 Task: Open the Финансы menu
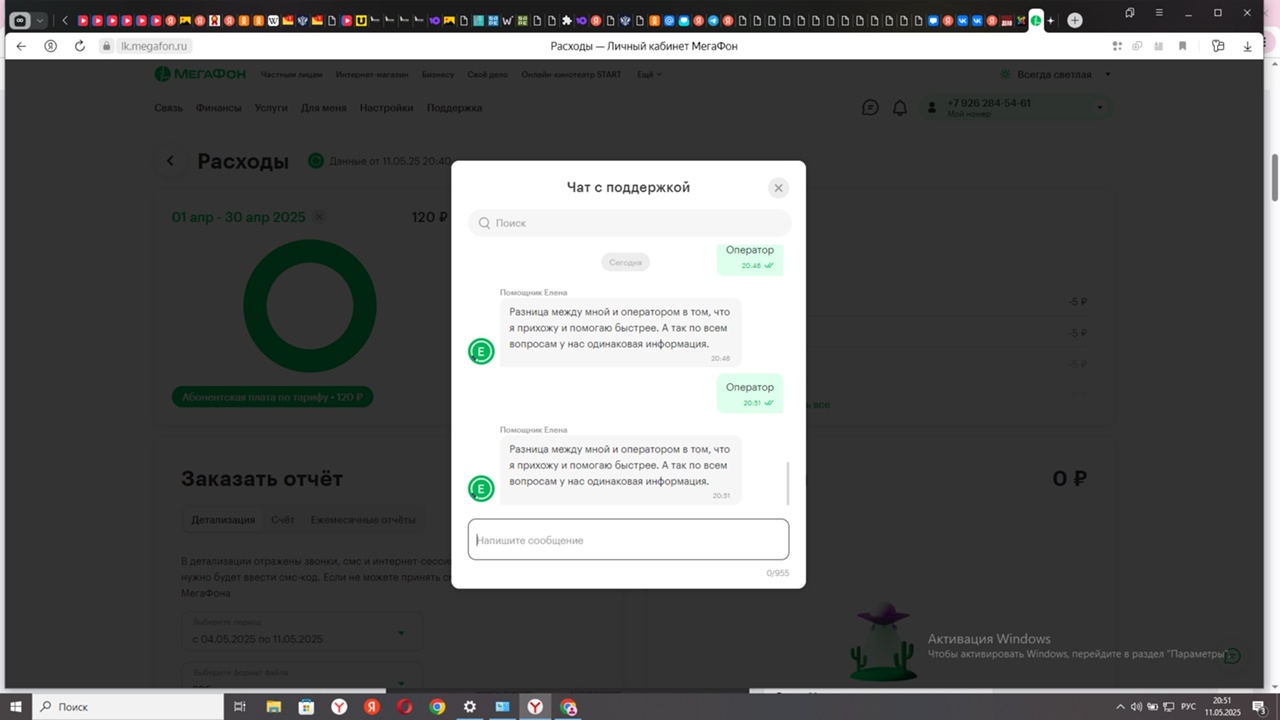tap(218, 108)
